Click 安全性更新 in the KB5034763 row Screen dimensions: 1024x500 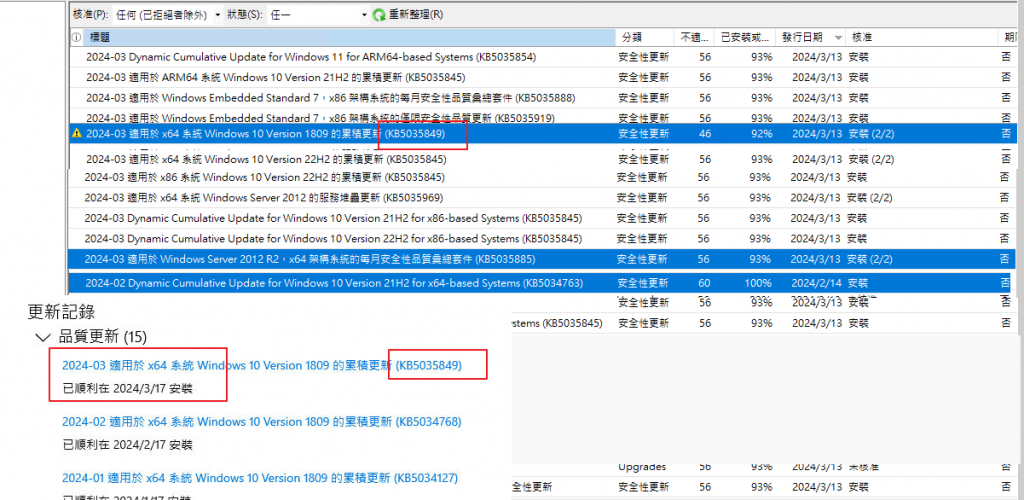point(643,283)
